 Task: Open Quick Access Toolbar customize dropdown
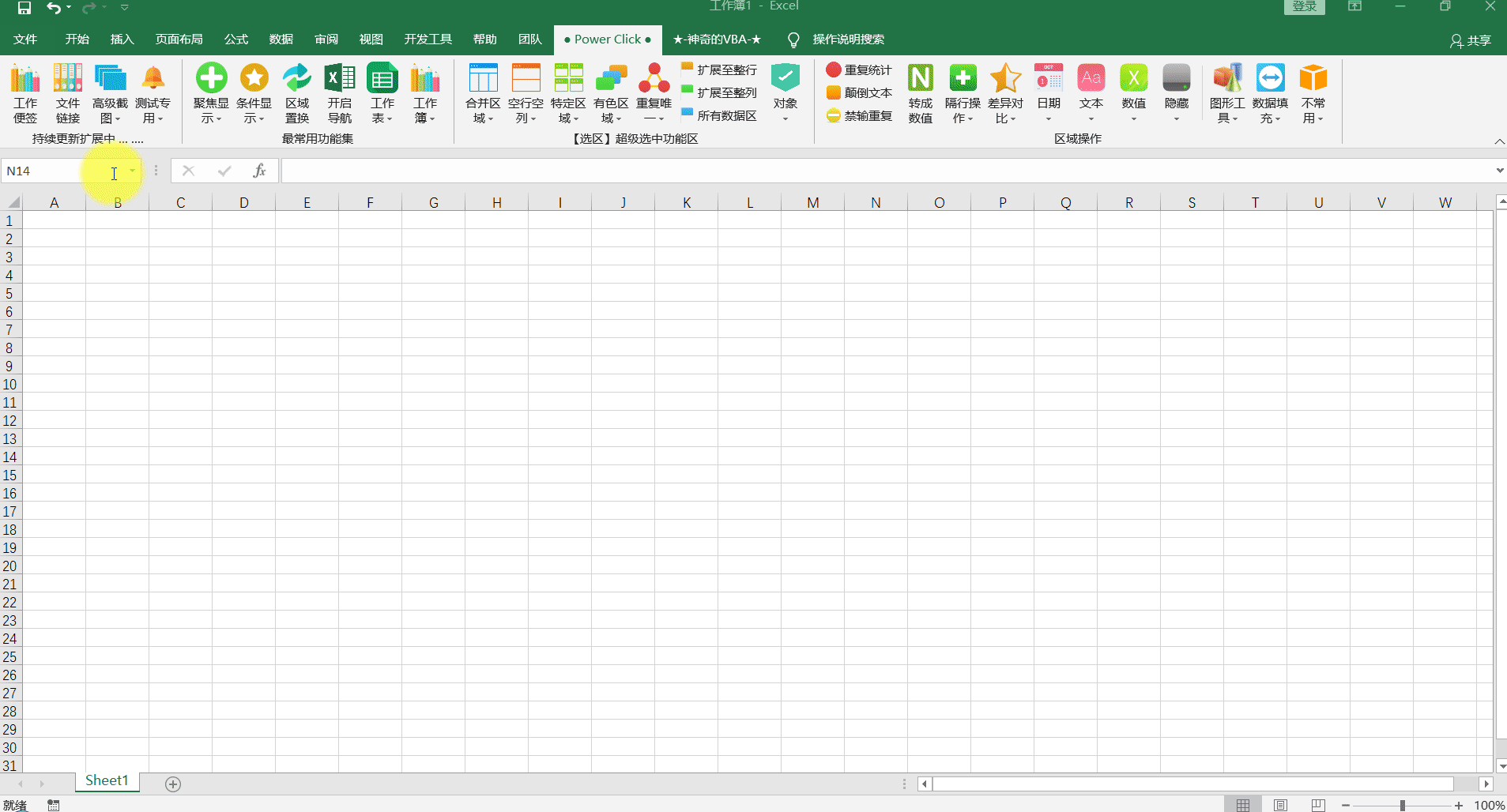click(125, 7)
